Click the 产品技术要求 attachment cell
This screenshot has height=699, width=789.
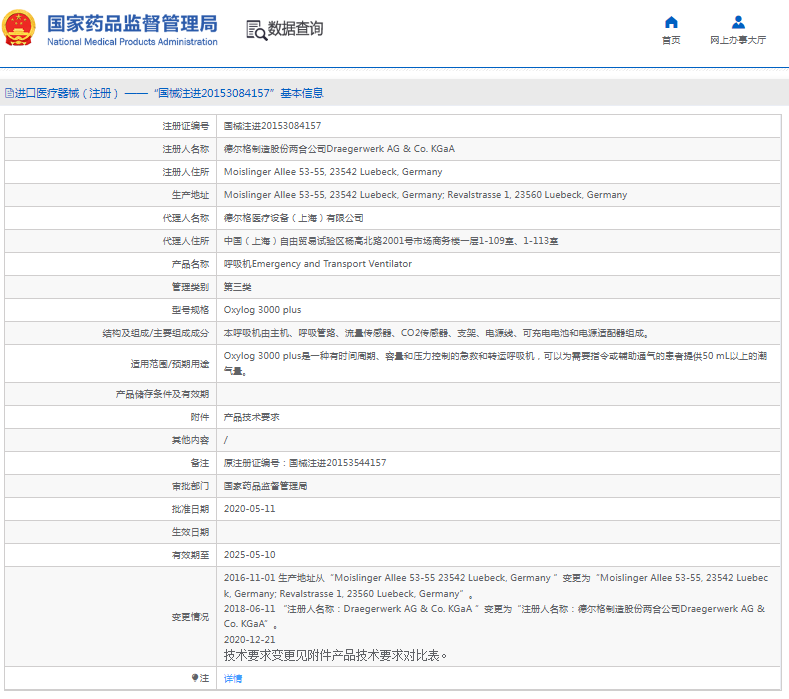[x=251, y=417]
